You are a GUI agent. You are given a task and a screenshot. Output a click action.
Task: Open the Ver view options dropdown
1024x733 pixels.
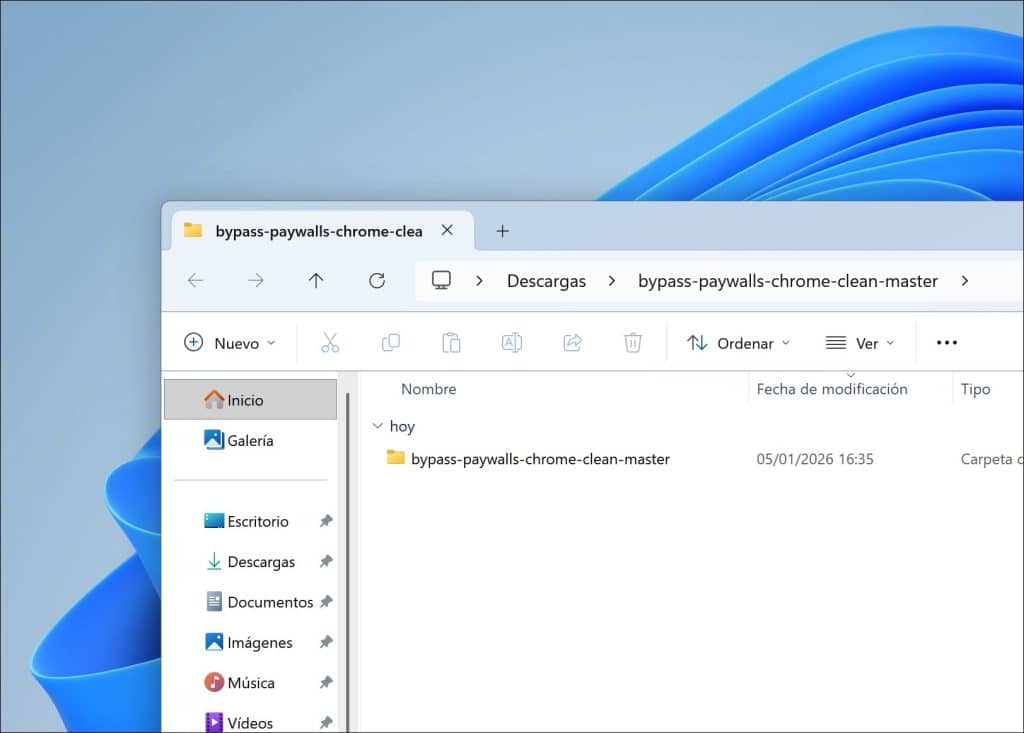860,343
